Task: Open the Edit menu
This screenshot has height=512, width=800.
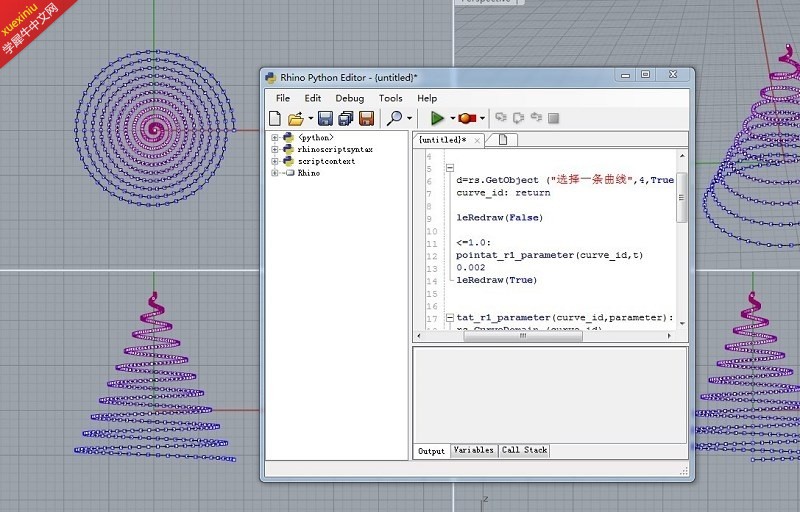Action: [313, 98]
